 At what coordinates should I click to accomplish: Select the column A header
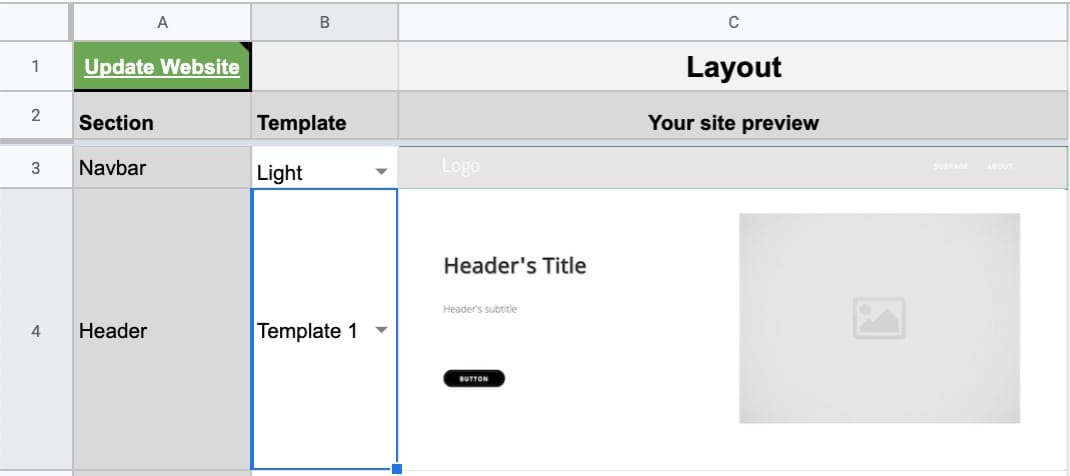162,22
